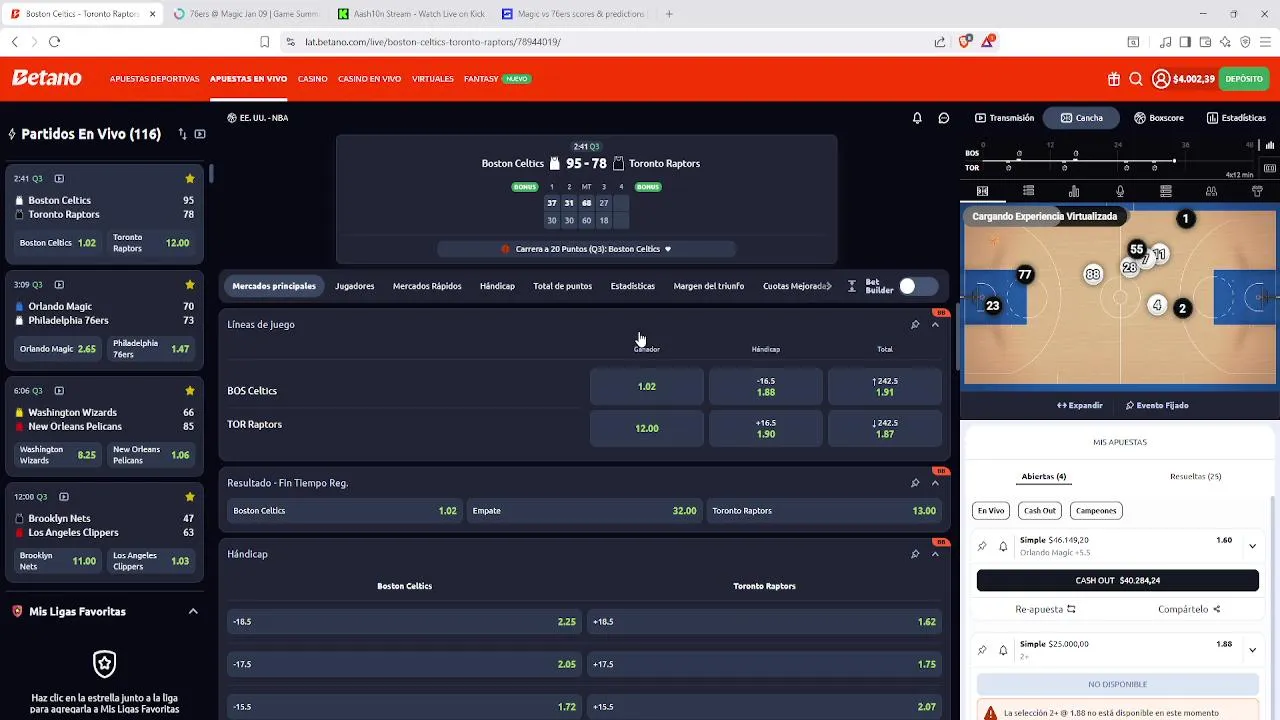
Task: Open the Jugadores markets tab
Action: tap(355, 286)
